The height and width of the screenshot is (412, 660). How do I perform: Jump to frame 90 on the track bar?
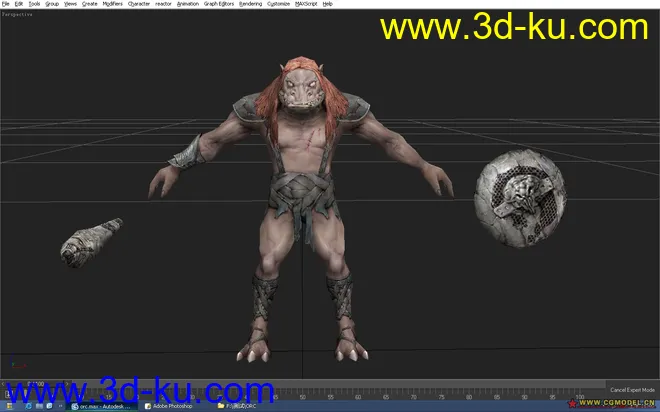524,396
